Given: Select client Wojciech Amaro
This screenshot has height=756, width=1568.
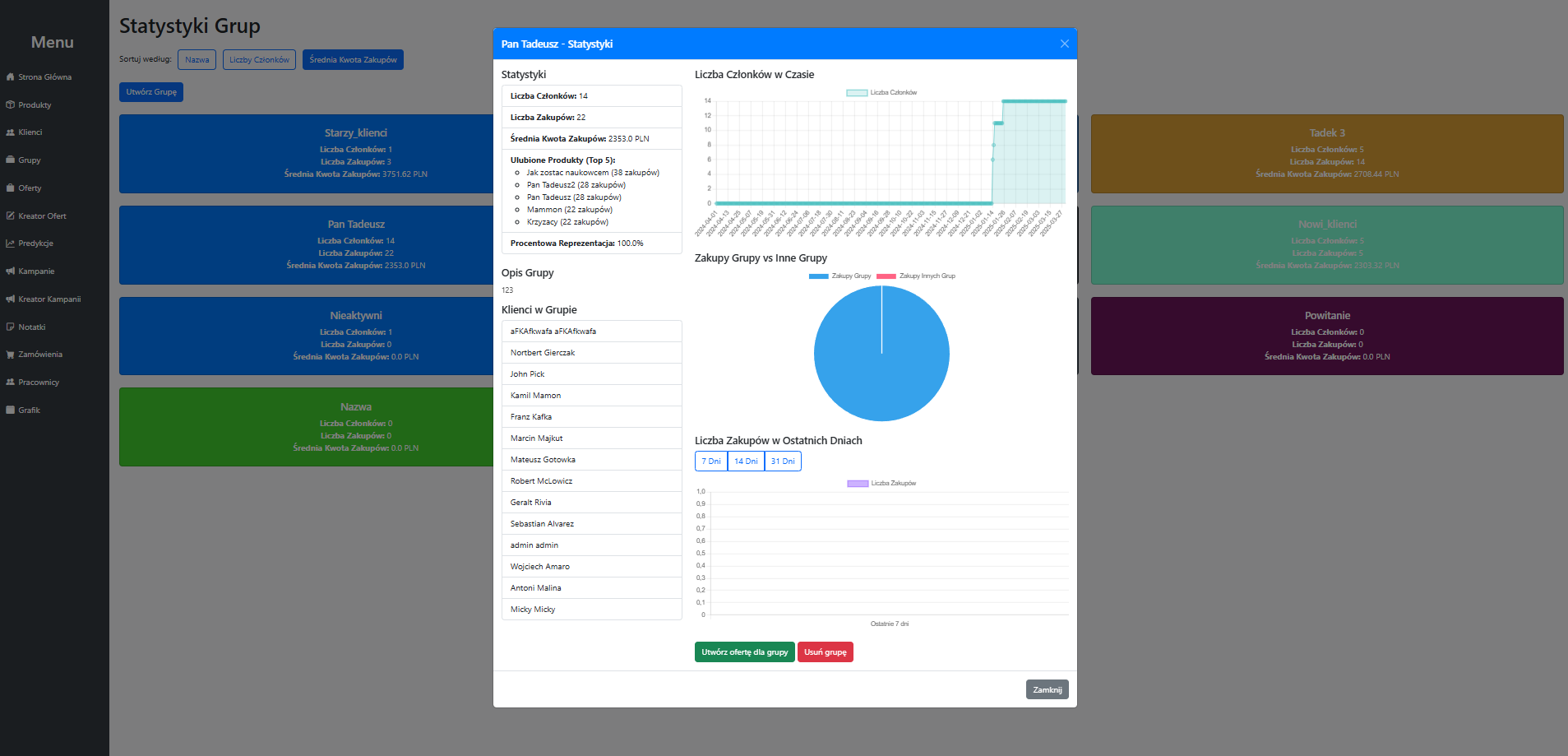Looking at the screenshot, I should coord(592,567).
